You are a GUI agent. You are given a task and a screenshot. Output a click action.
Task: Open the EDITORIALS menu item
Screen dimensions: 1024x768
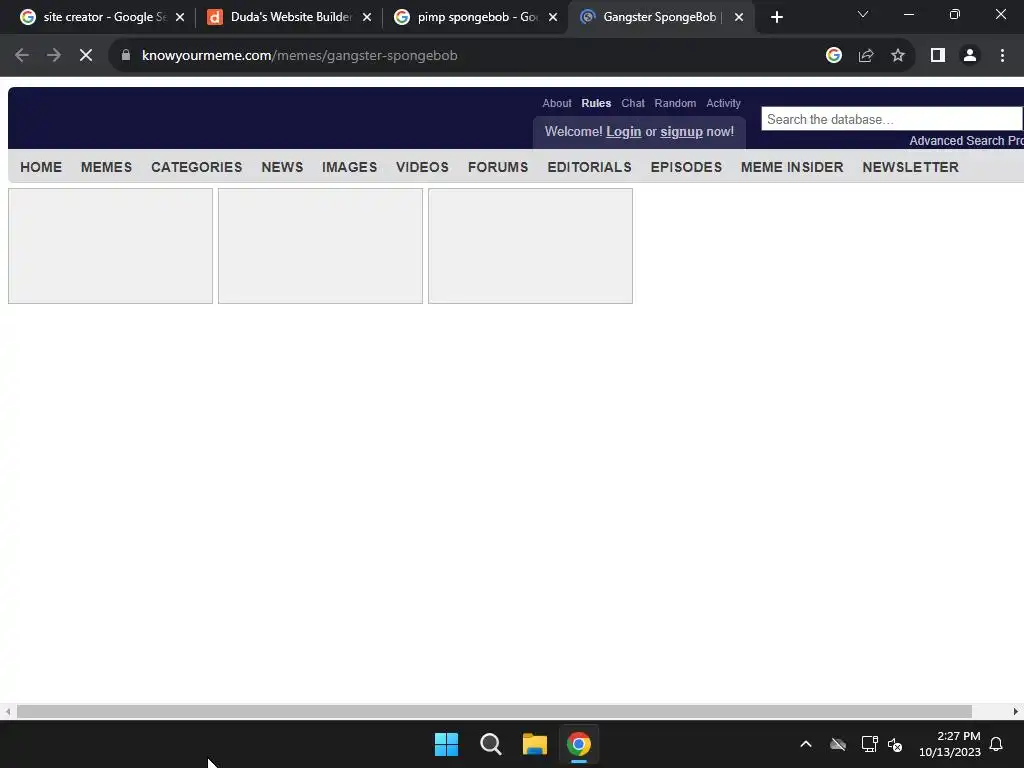click(590, 167)
